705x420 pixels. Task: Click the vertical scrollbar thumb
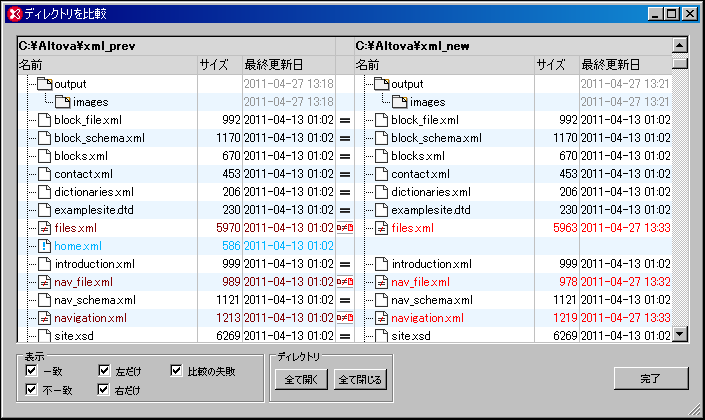680,62
